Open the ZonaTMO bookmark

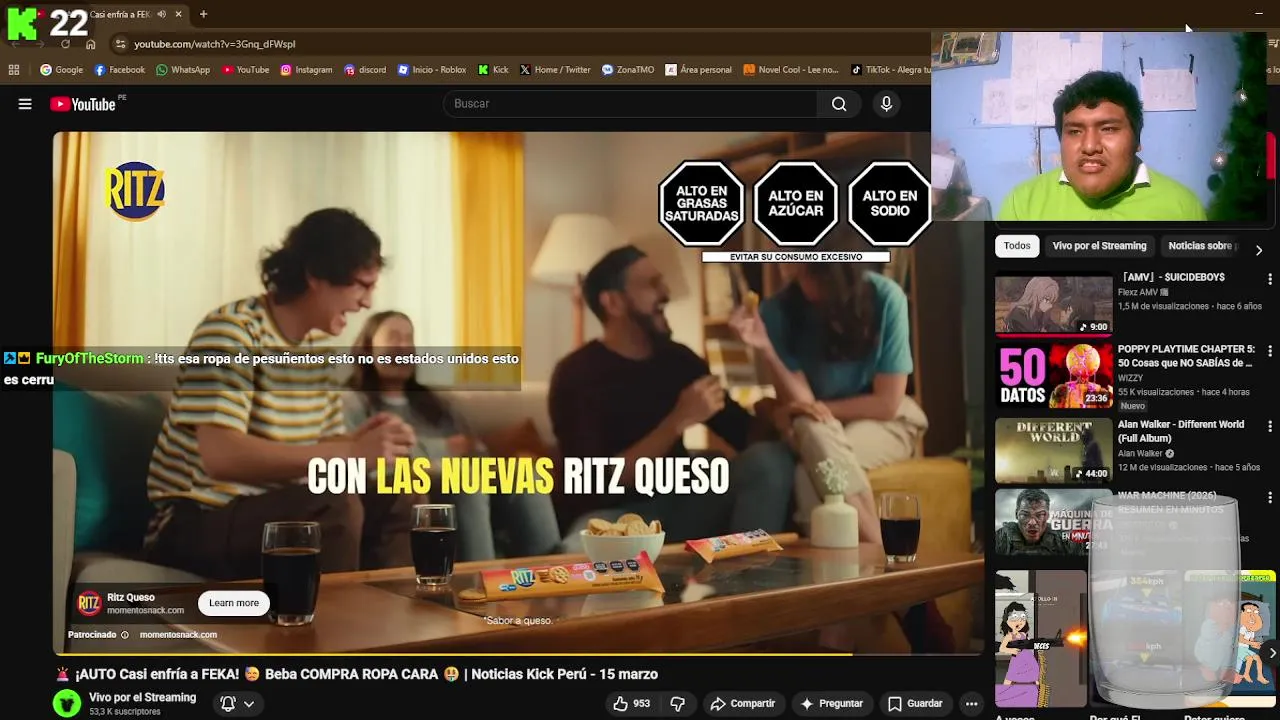pos(627,70)
